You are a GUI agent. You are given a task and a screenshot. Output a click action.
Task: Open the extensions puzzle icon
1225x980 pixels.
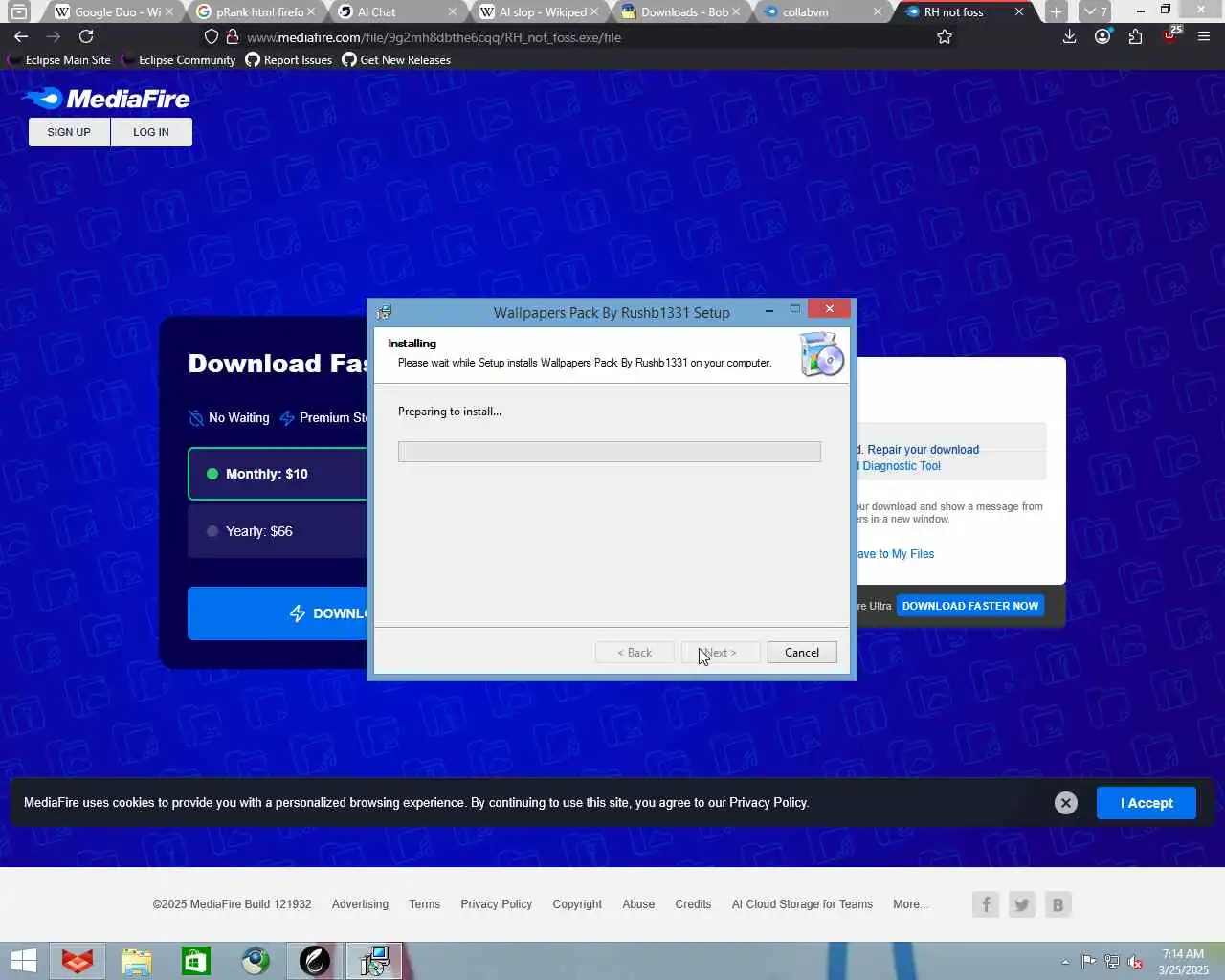coord(1135,36)
